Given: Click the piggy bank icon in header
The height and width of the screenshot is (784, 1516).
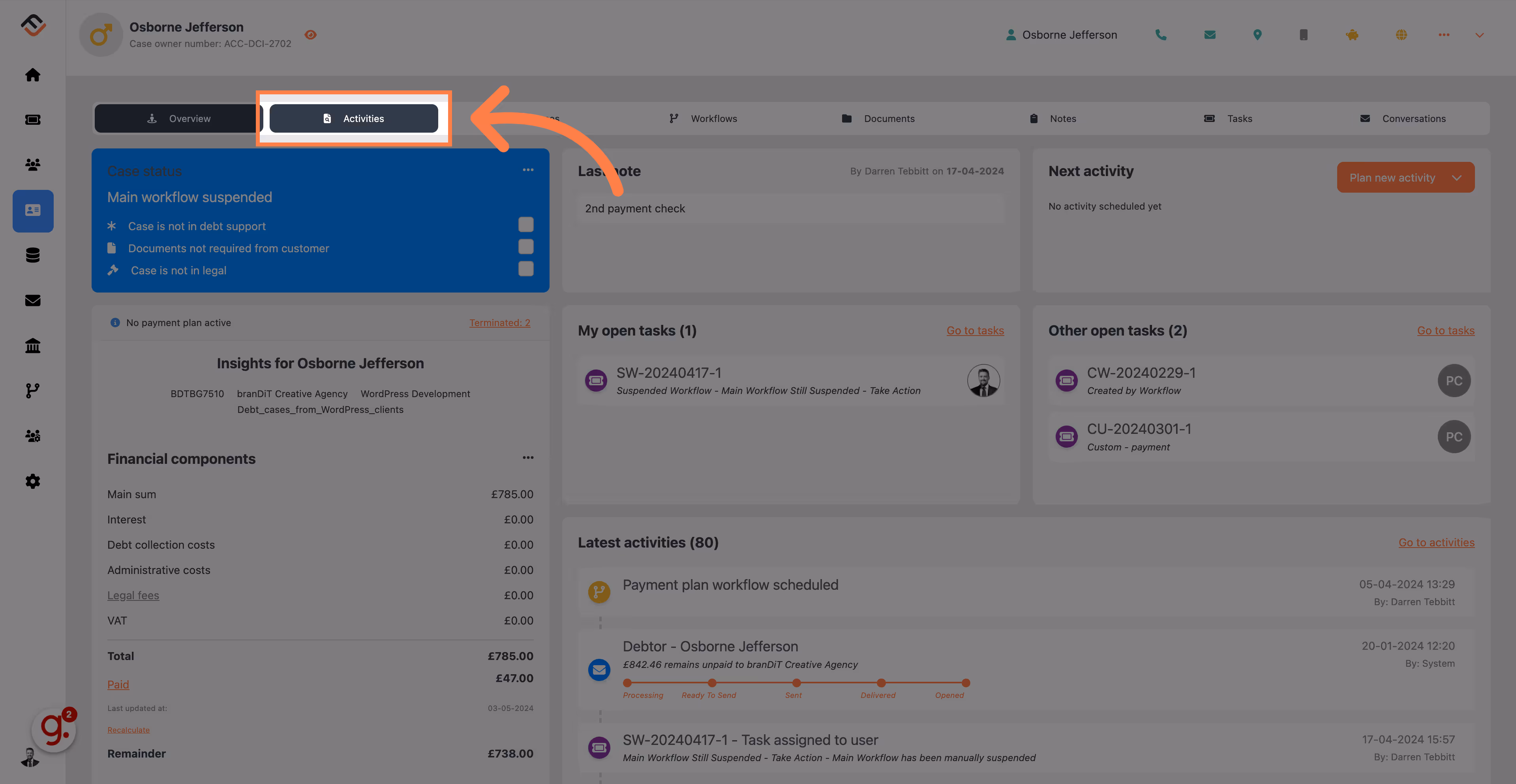Looking at the screenshot, I should click(1353, 35).
